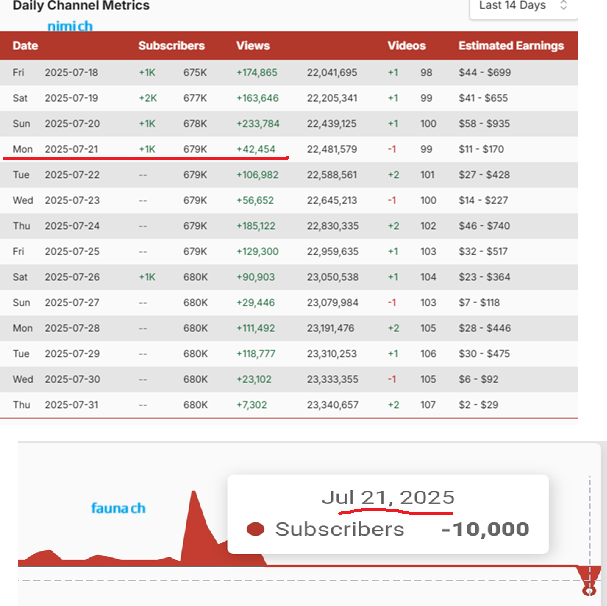The height and width of the screenshot is (606, 607).
Task: Click the views gain +29,446
Action: pos(255,302)
